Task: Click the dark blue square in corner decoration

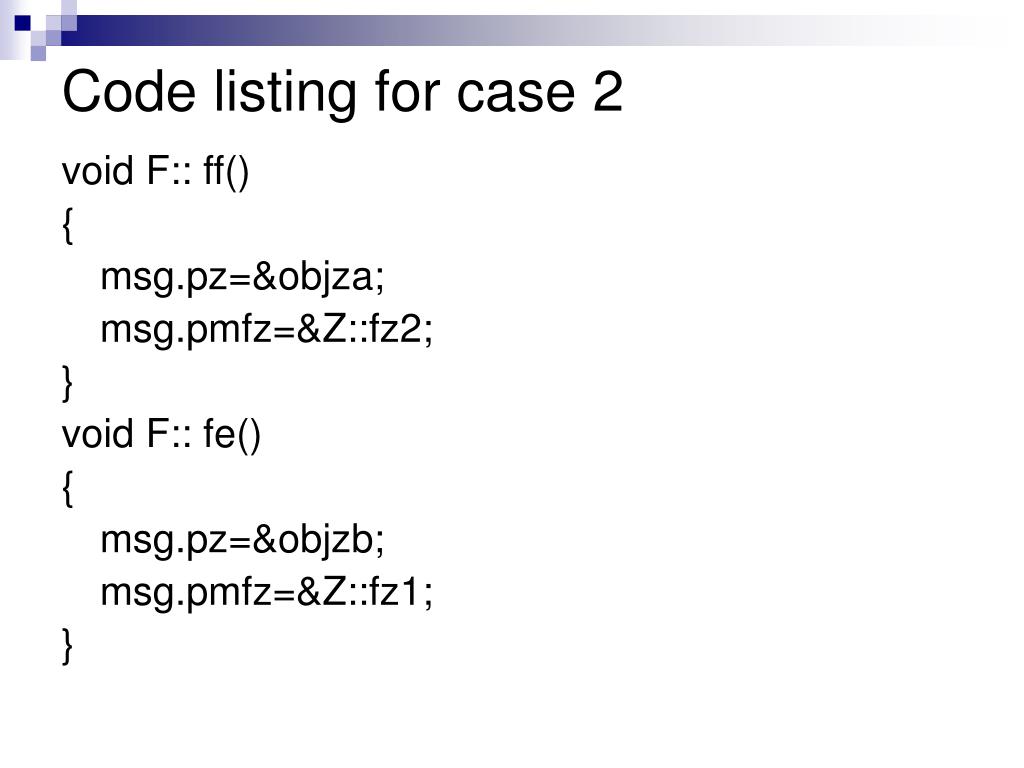Action: click(x=22, y=23)
